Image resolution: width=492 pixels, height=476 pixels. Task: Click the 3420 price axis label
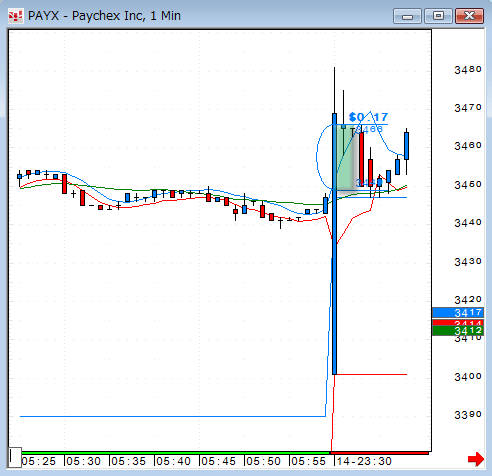(468, 300)
